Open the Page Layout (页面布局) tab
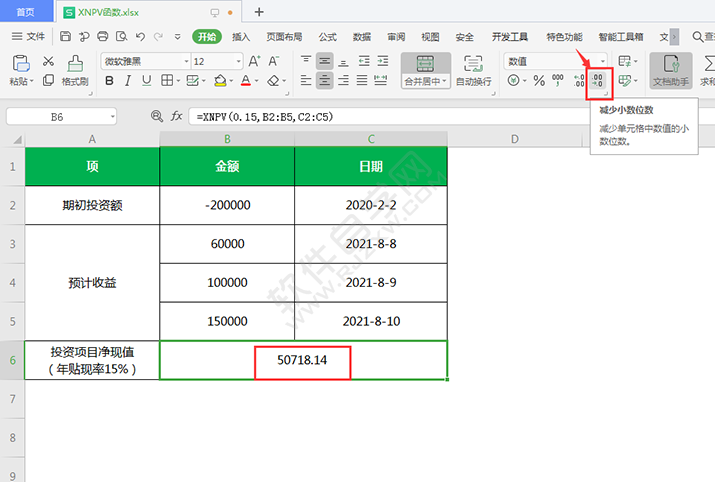This screenshot has width=715, height=482. 284,36
